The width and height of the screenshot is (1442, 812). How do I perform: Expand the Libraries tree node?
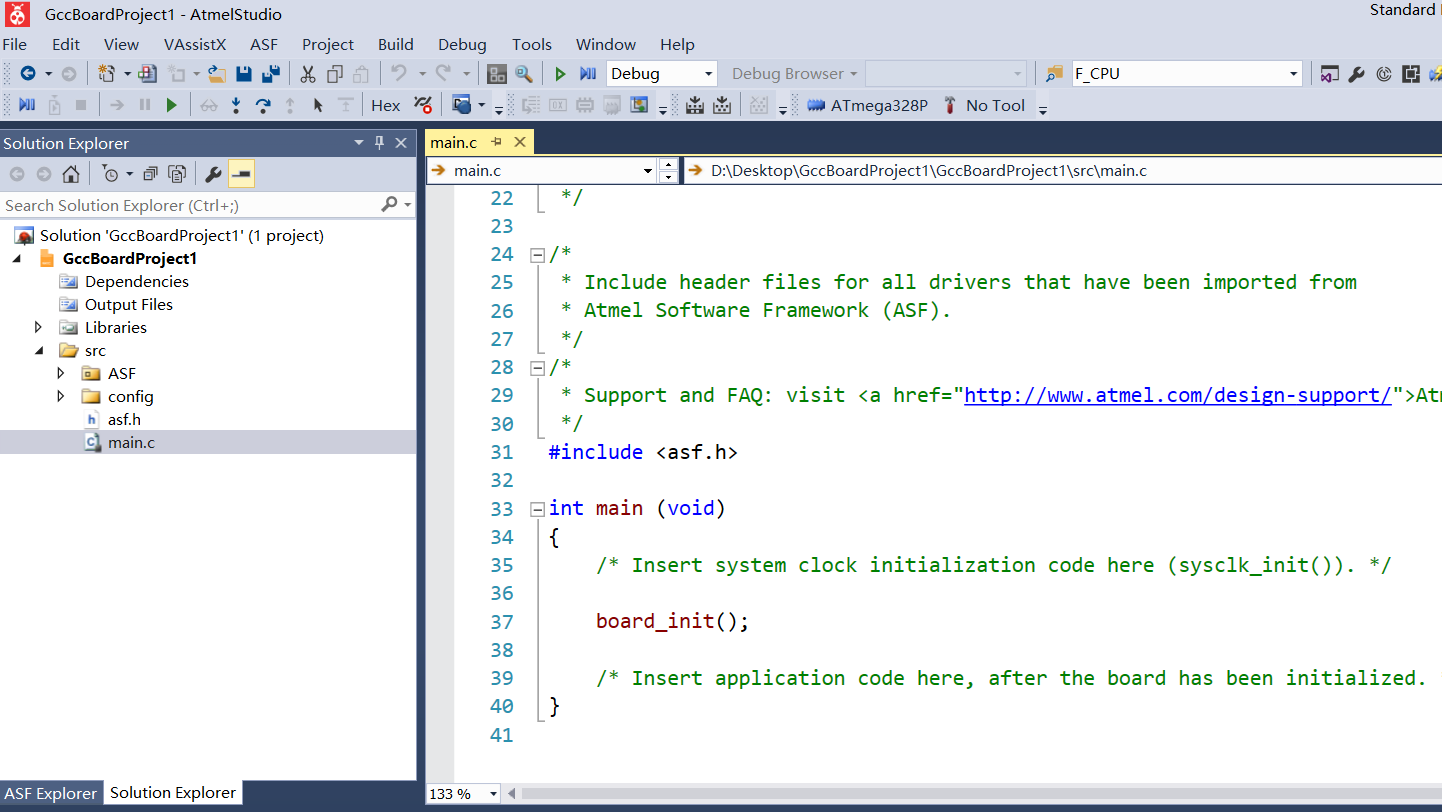click(38, 327)
